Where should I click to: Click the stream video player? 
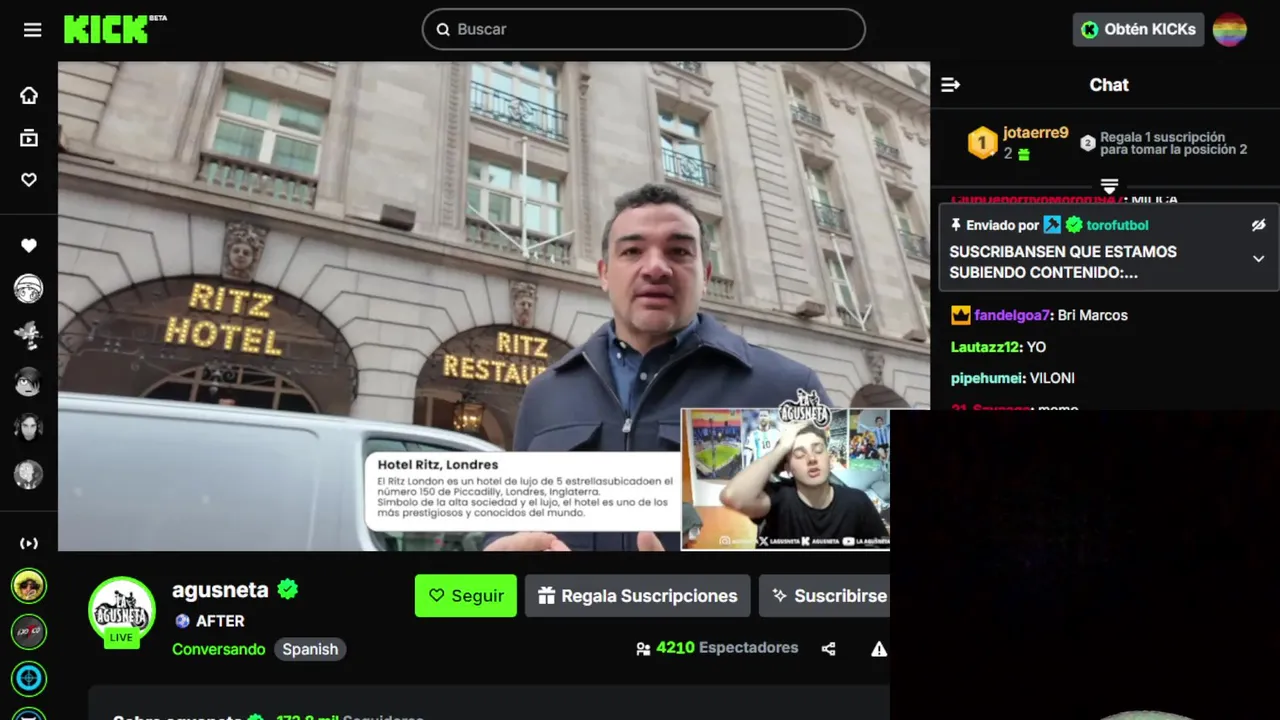[x=494, y=306]
